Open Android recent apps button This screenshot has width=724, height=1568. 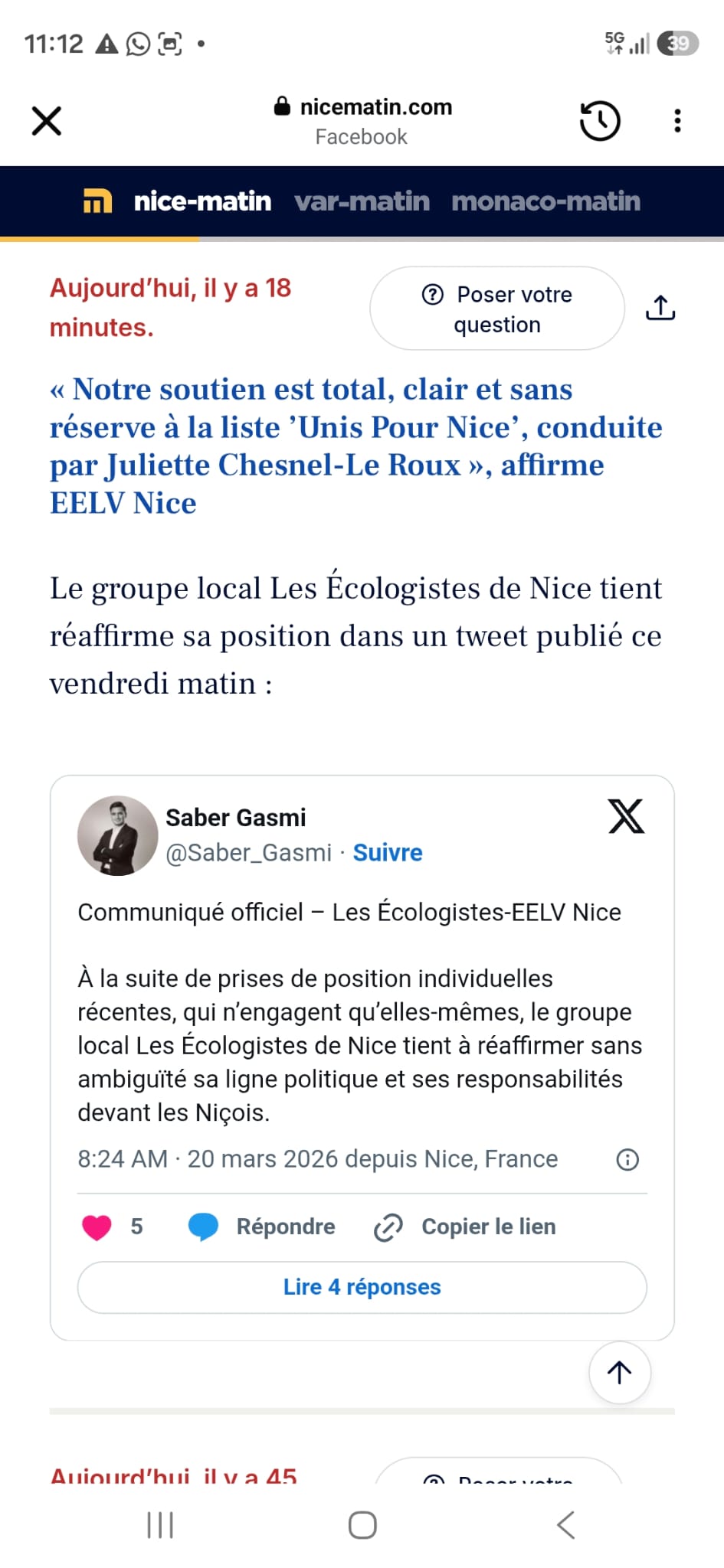coord(160,1525)
